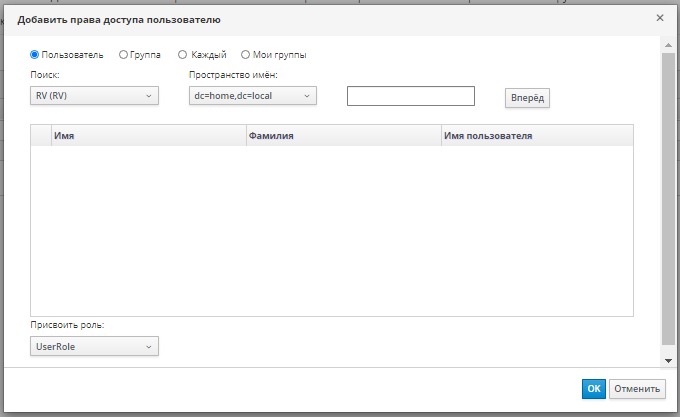Click the Отменить button
Image resolution: width=680 pixels, height=417 pixels.
637,389
